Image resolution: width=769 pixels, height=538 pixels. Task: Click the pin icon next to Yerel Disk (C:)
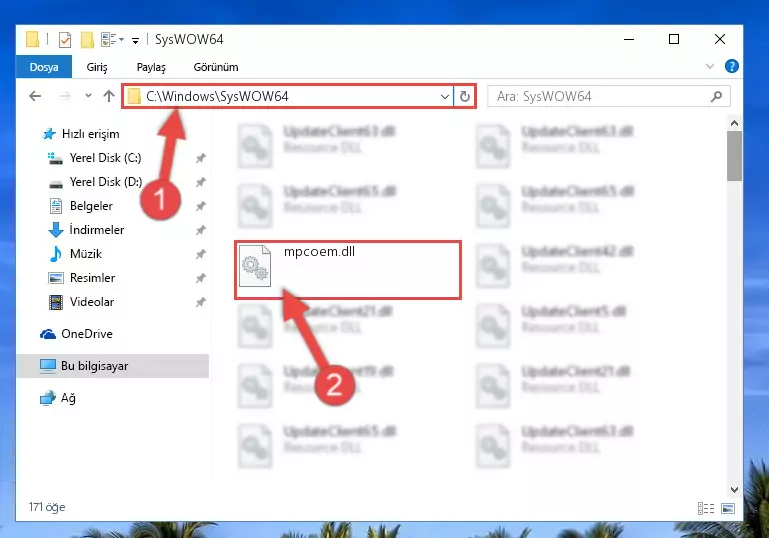(200, 158)
